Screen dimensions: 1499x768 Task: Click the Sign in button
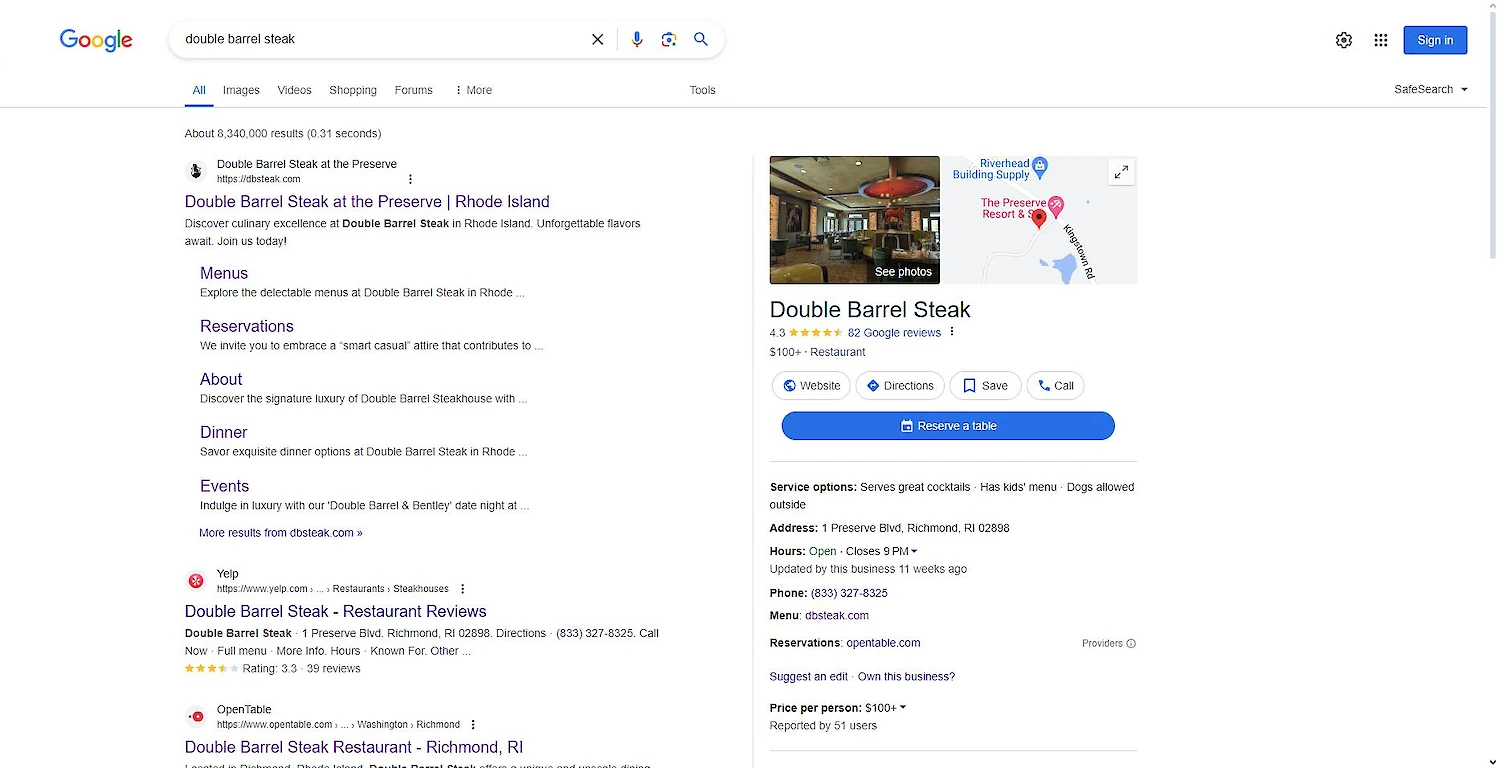click(x=1435, y=40)
